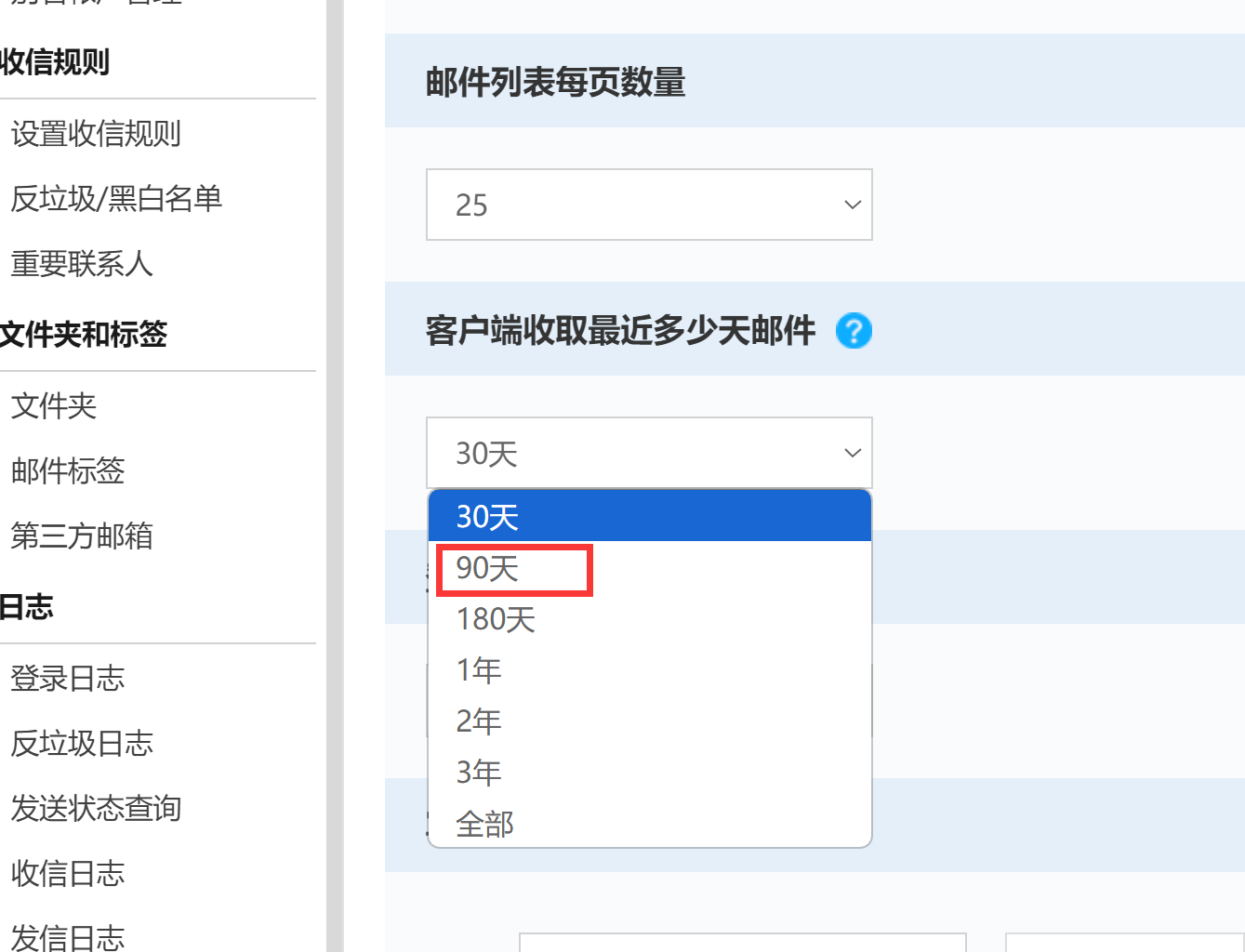Image resolution: width=1245 pixels, height=952 pixels.
Task: Open 第三方邮箱 sidebar entry
Action: tap(82, 536)
